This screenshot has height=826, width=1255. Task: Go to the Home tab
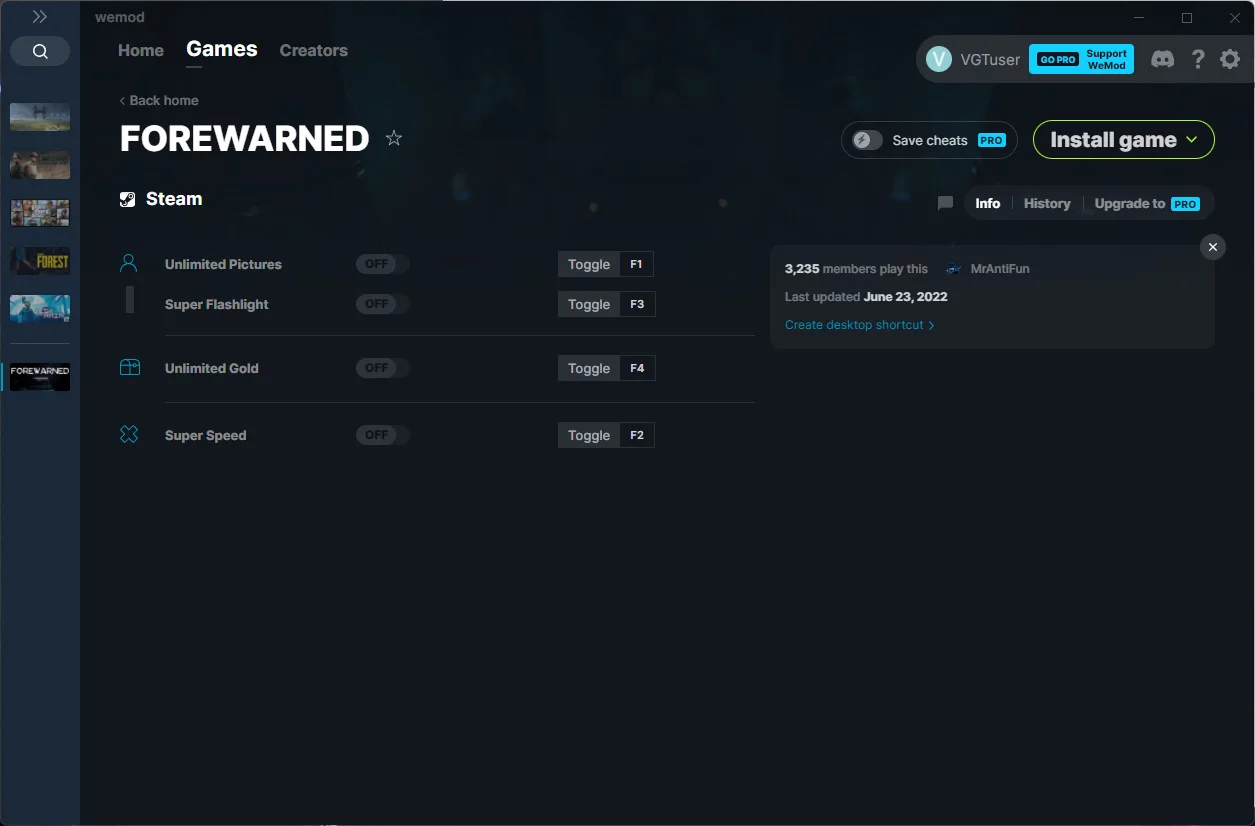141,50
